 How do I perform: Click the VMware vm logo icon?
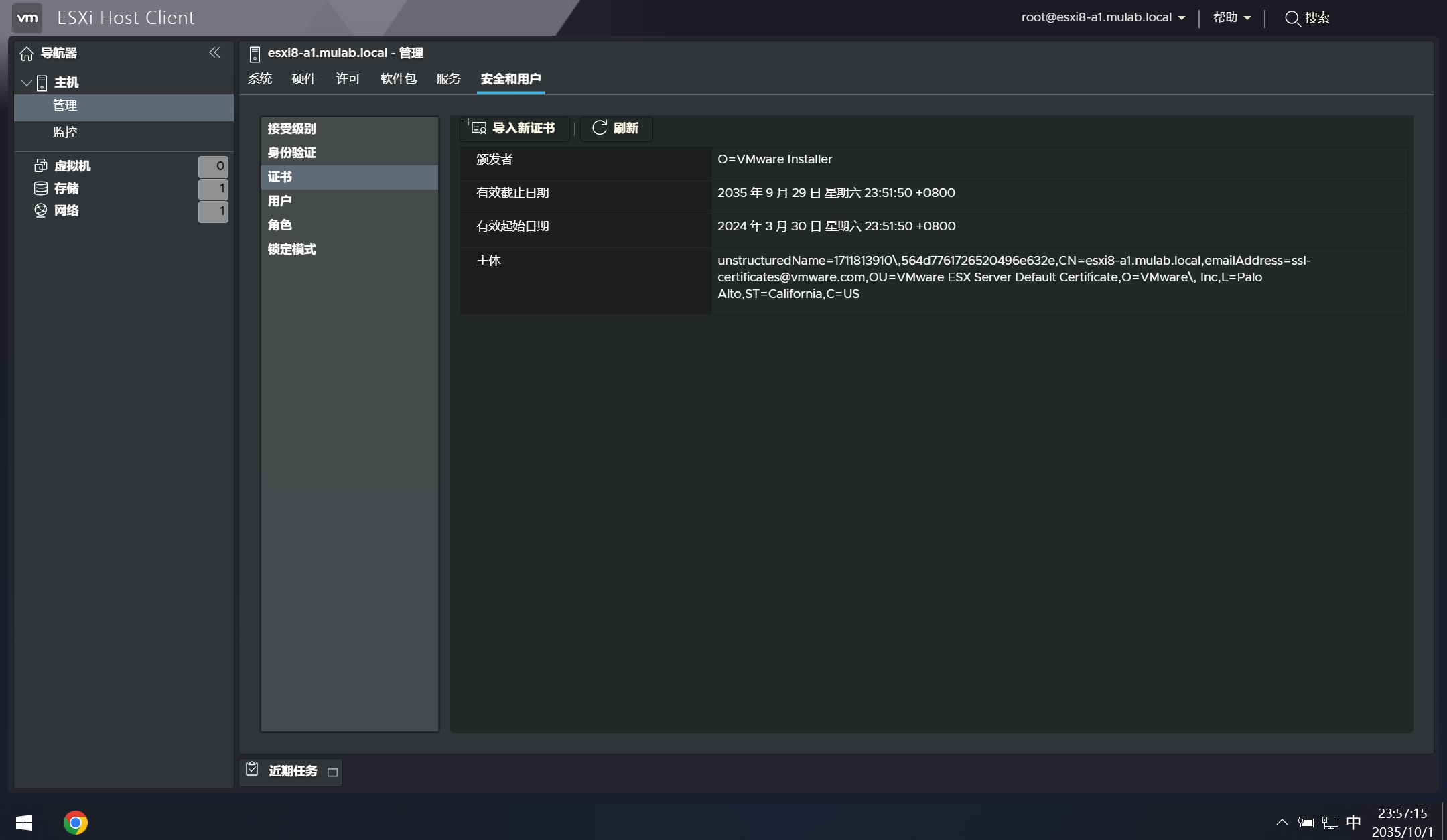tap(27, 17)
